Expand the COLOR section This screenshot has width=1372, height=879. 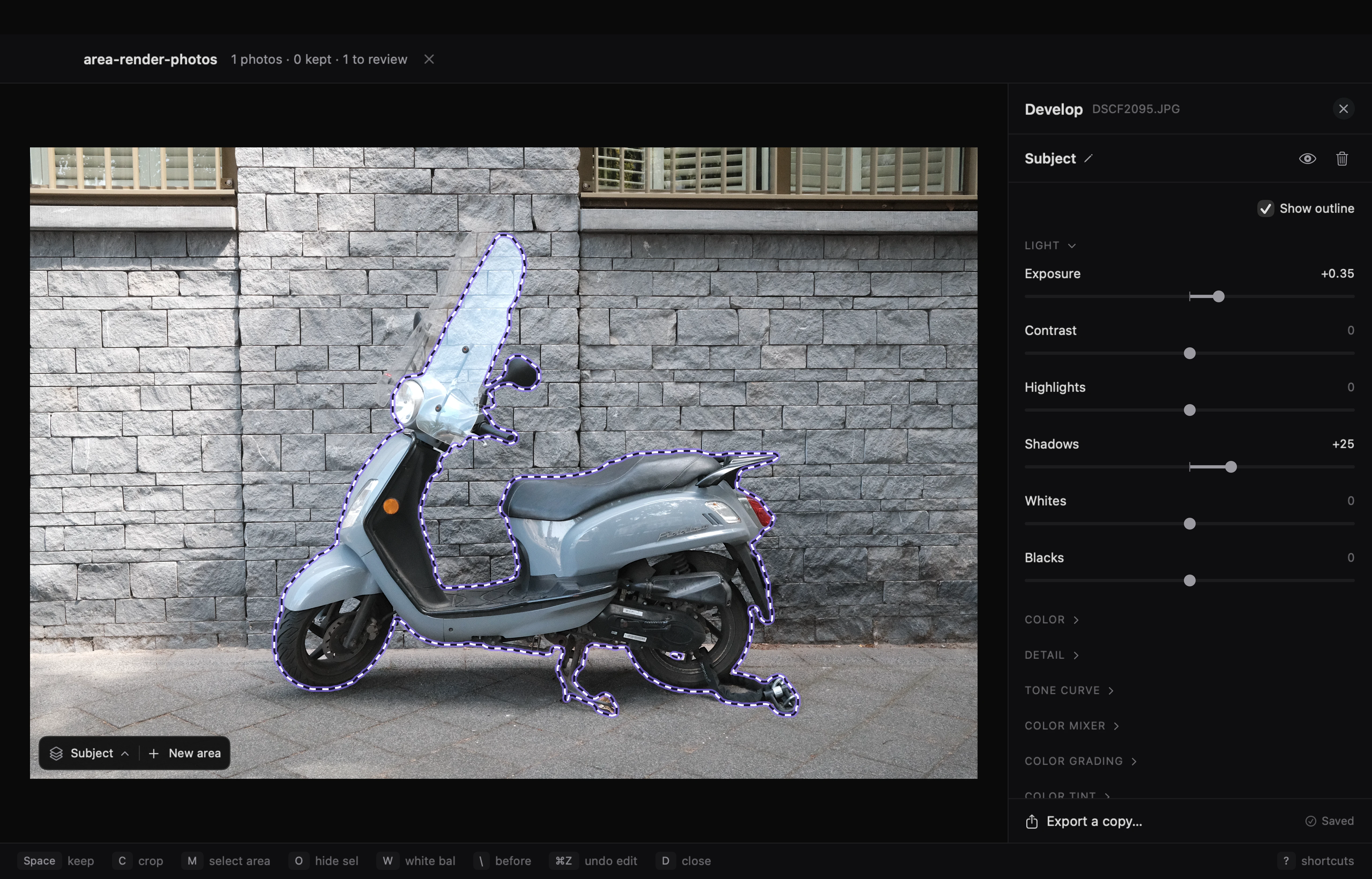(1051, 620)
